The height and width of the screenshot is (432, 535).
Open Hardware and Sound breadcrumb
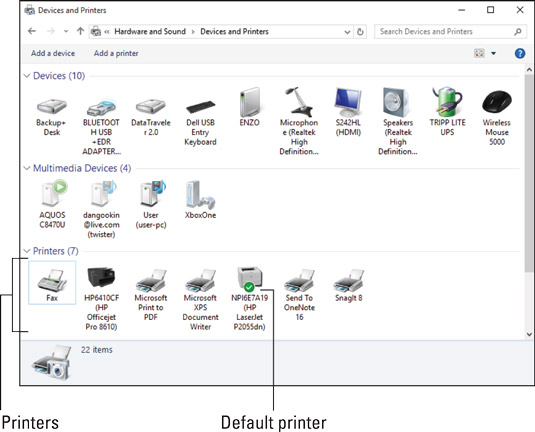[150, 31]
